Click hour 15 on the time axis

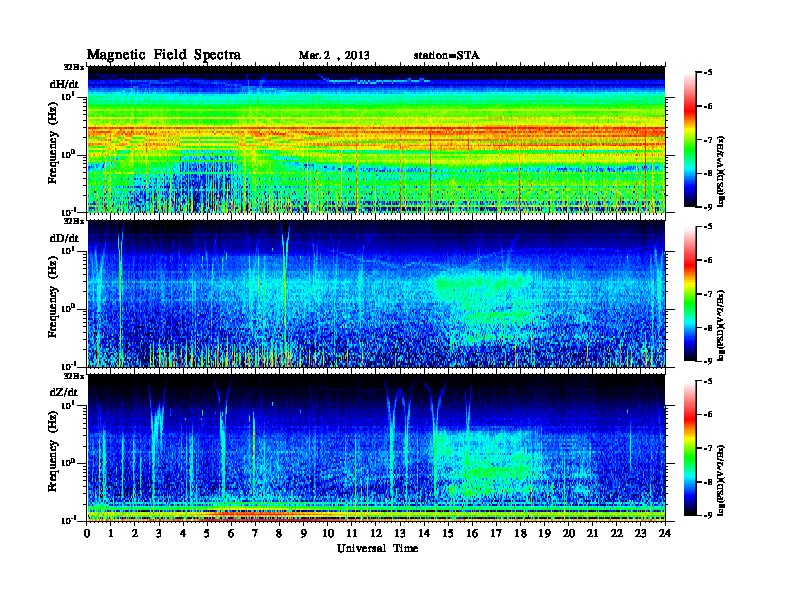tap(448, 534)
